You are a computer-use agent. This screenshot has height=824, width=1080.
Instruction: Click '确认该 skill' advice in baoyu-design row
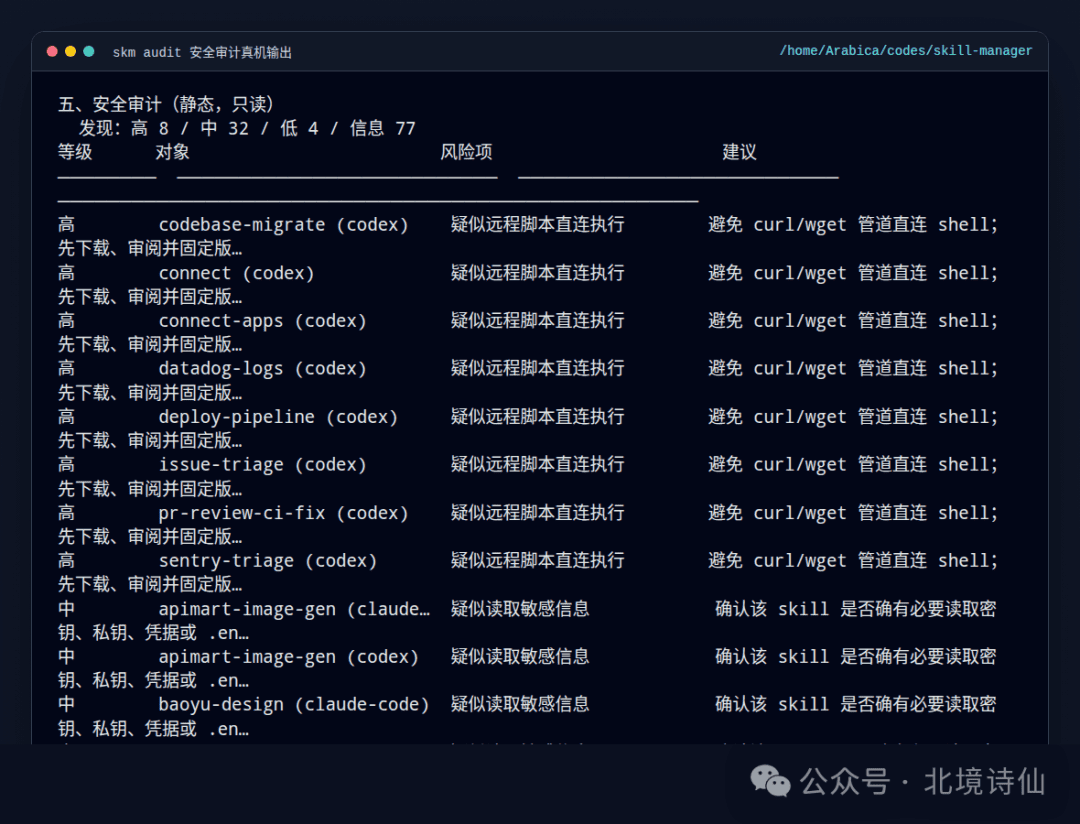(x=855, y=704)
